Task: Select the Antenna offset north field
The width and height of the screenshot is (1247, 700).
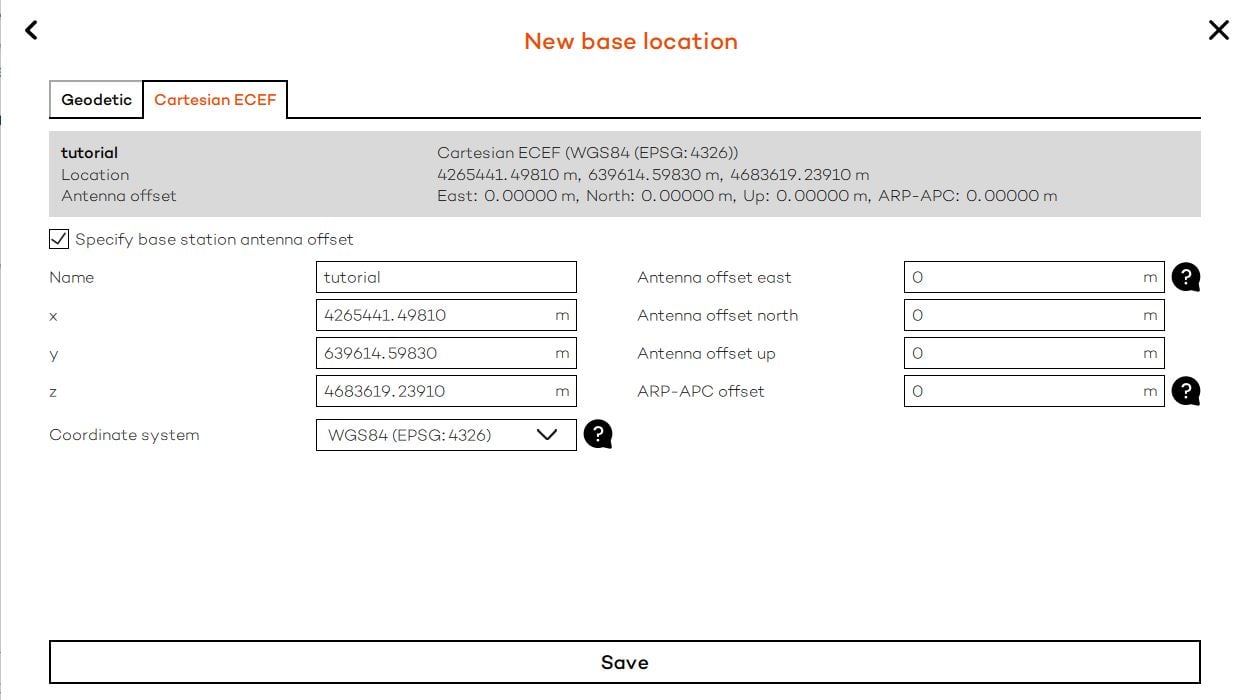Action: pyautogui.click(x=1024, y=315)
